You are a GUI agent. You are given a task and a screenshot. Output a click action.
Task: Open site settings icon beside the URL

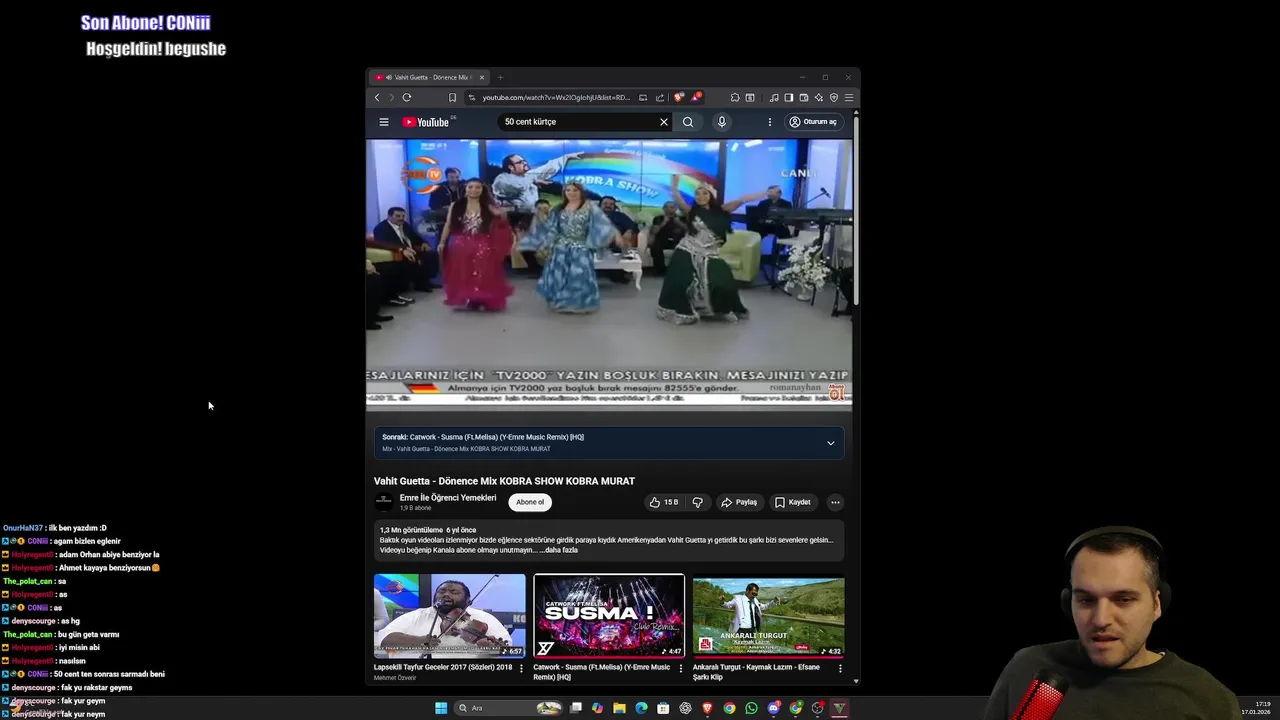(x=471, y=98)
